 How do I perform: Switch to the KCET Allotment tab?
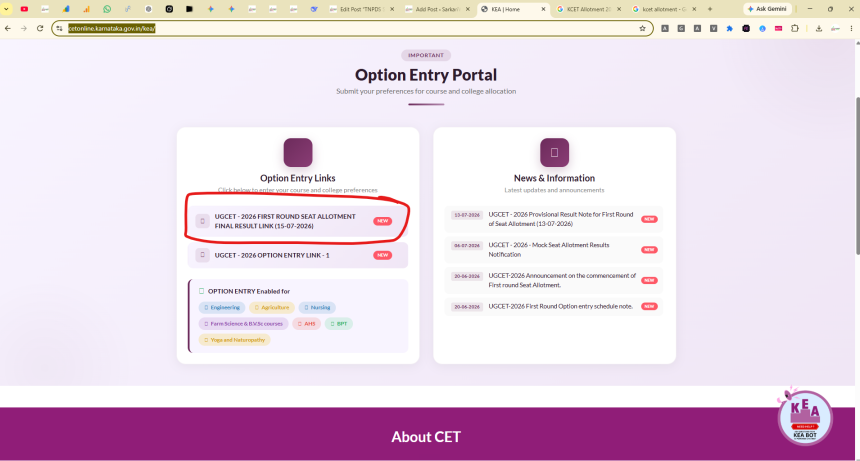[584, 9]
